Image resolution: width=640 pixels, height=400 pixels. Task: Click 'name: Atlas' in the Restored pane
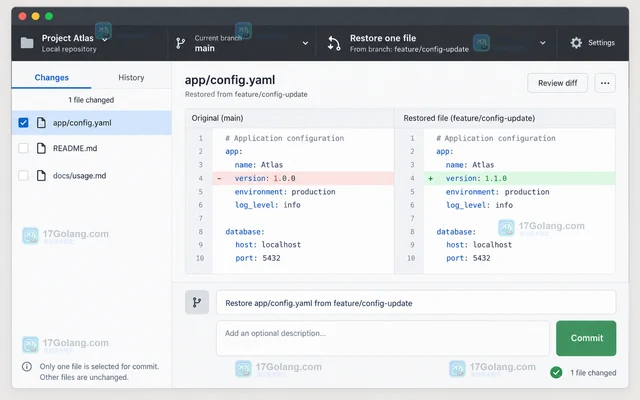coord(470,165)
